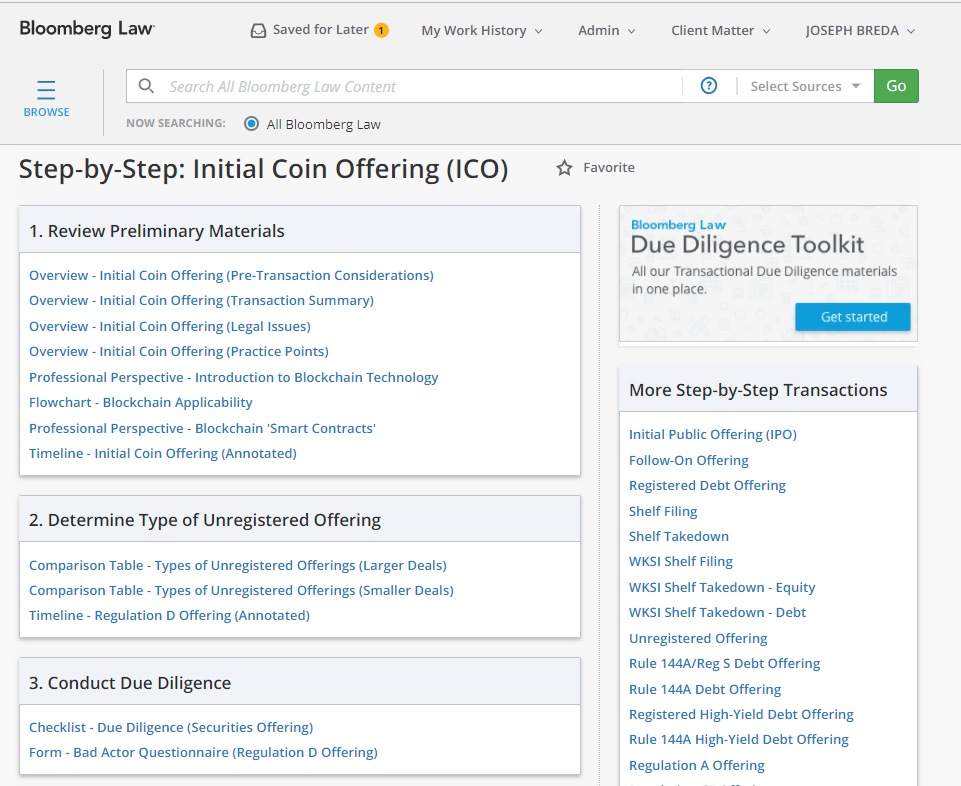Open the Initial Public Offering (IPO) link

tap(713, 435)
